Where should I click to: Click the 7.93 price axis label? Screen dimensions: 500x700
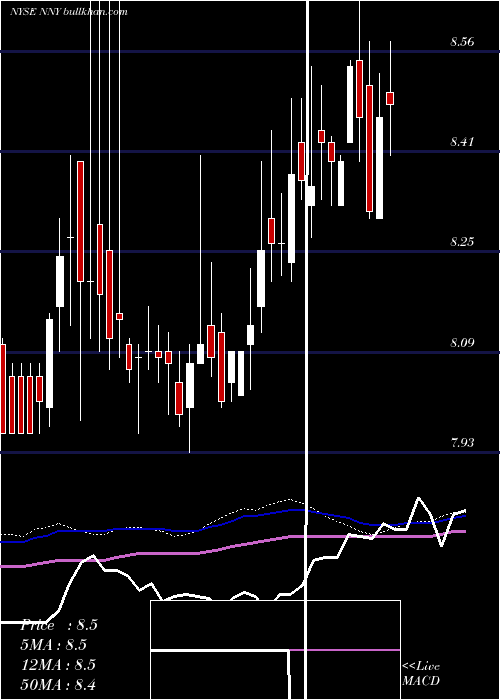pyautogui.click(x=462, y=443)
